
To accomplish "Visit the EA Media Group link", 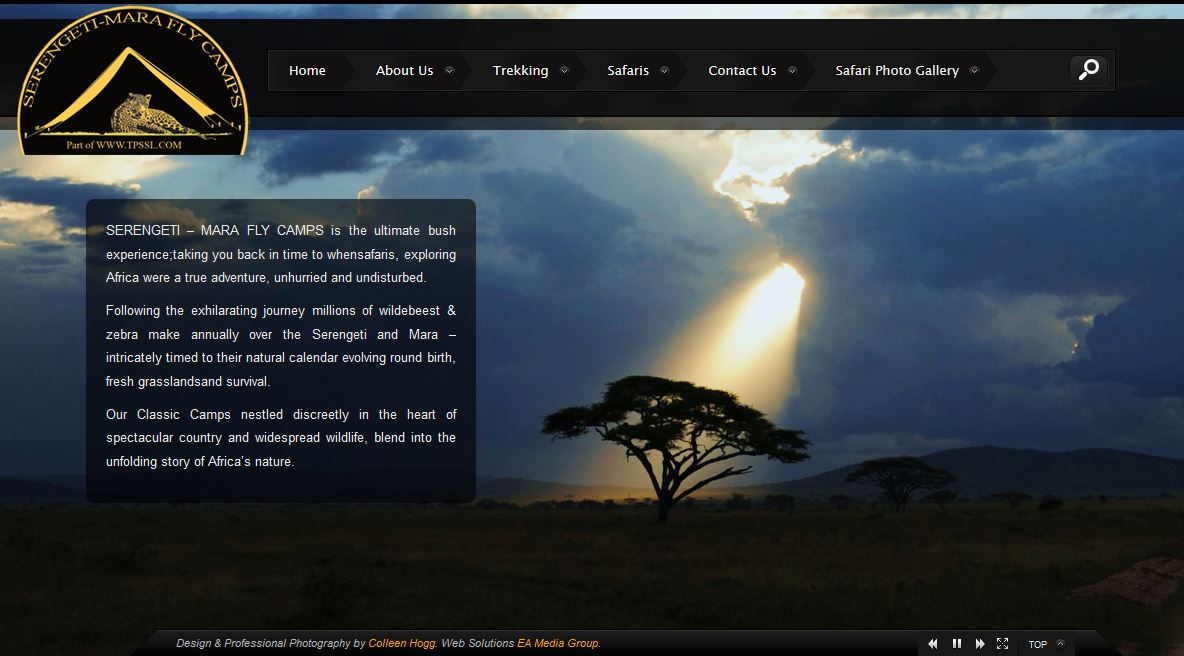I will (x=558, y=643).
